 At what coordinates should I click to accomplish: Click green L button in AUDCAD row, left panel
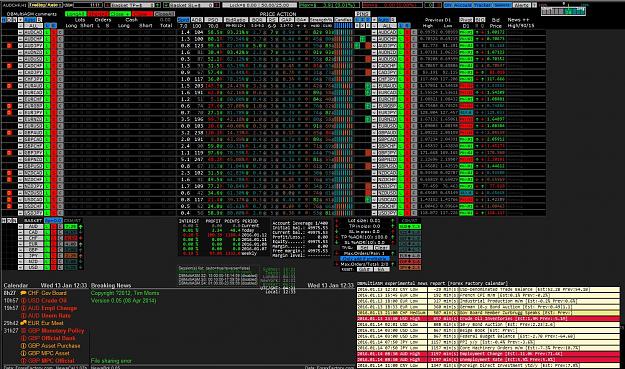47,32
